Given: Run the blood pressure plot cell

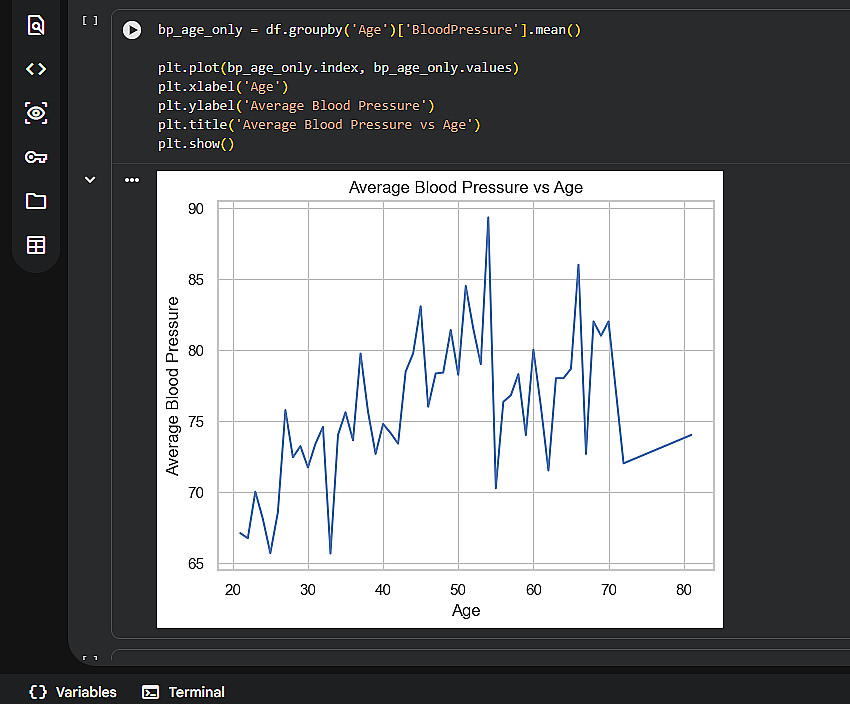Looking at the screenshot, I should (x=132, y=30).
